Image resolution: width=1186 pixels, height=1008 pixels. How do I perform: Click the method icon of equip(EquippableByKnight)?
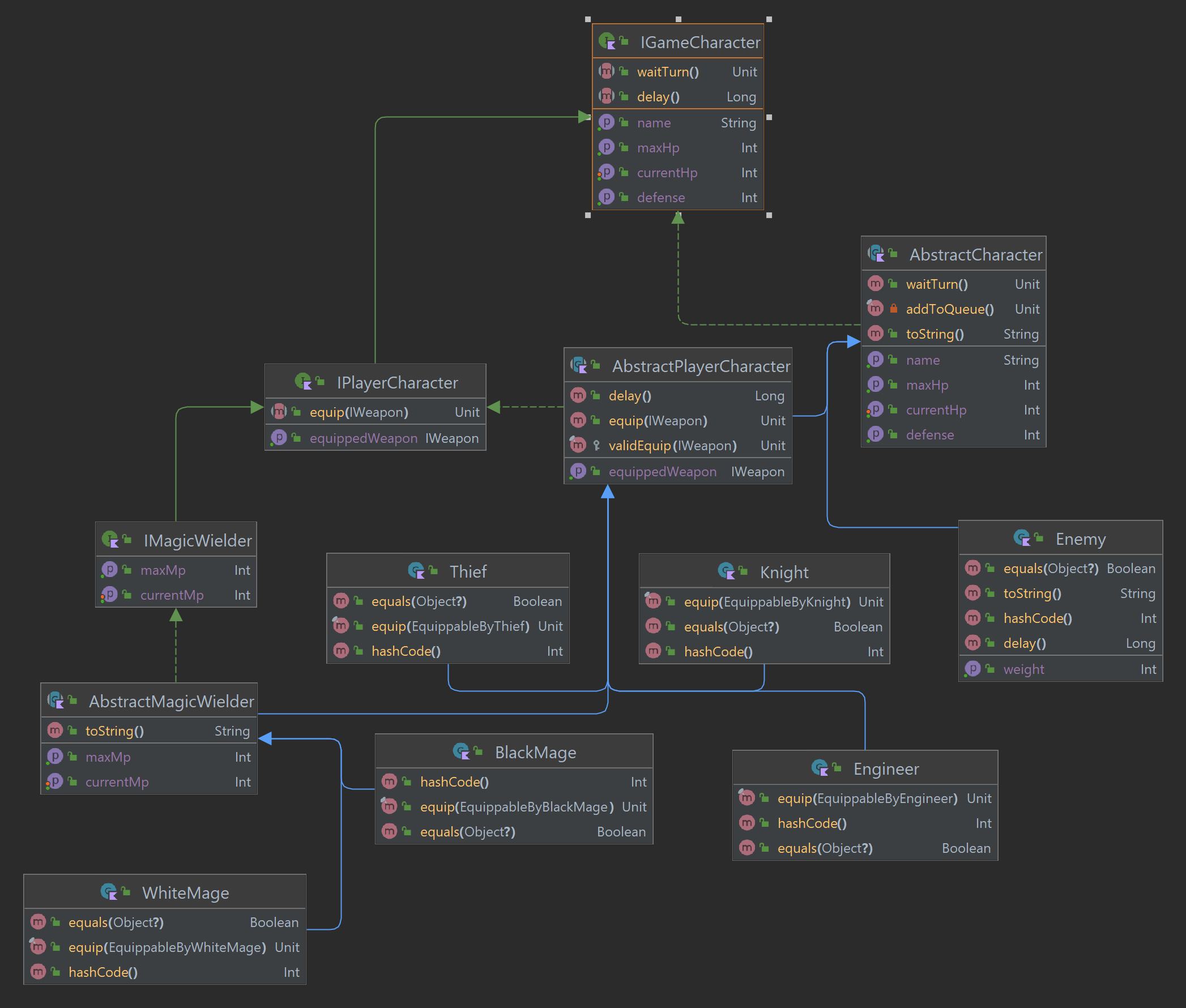[x=653, y=601]
